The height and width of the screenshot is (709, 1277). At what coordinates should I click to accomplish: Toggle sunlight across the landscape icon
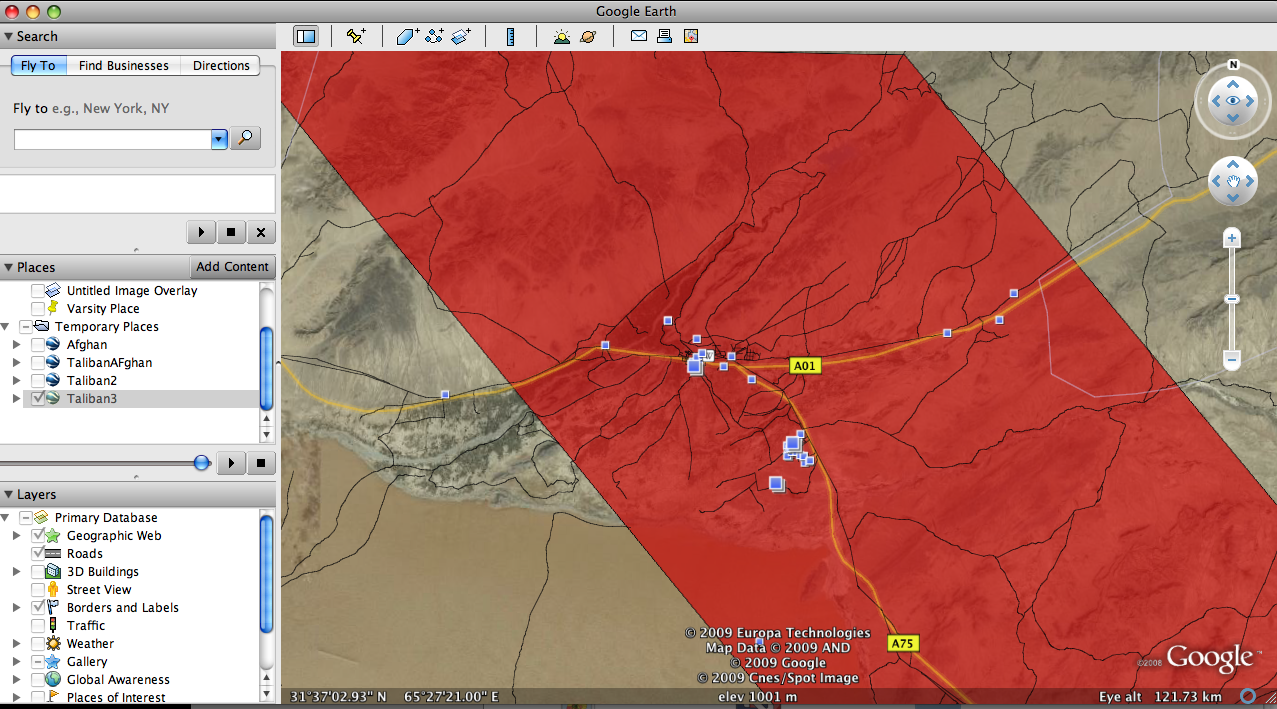562,36
